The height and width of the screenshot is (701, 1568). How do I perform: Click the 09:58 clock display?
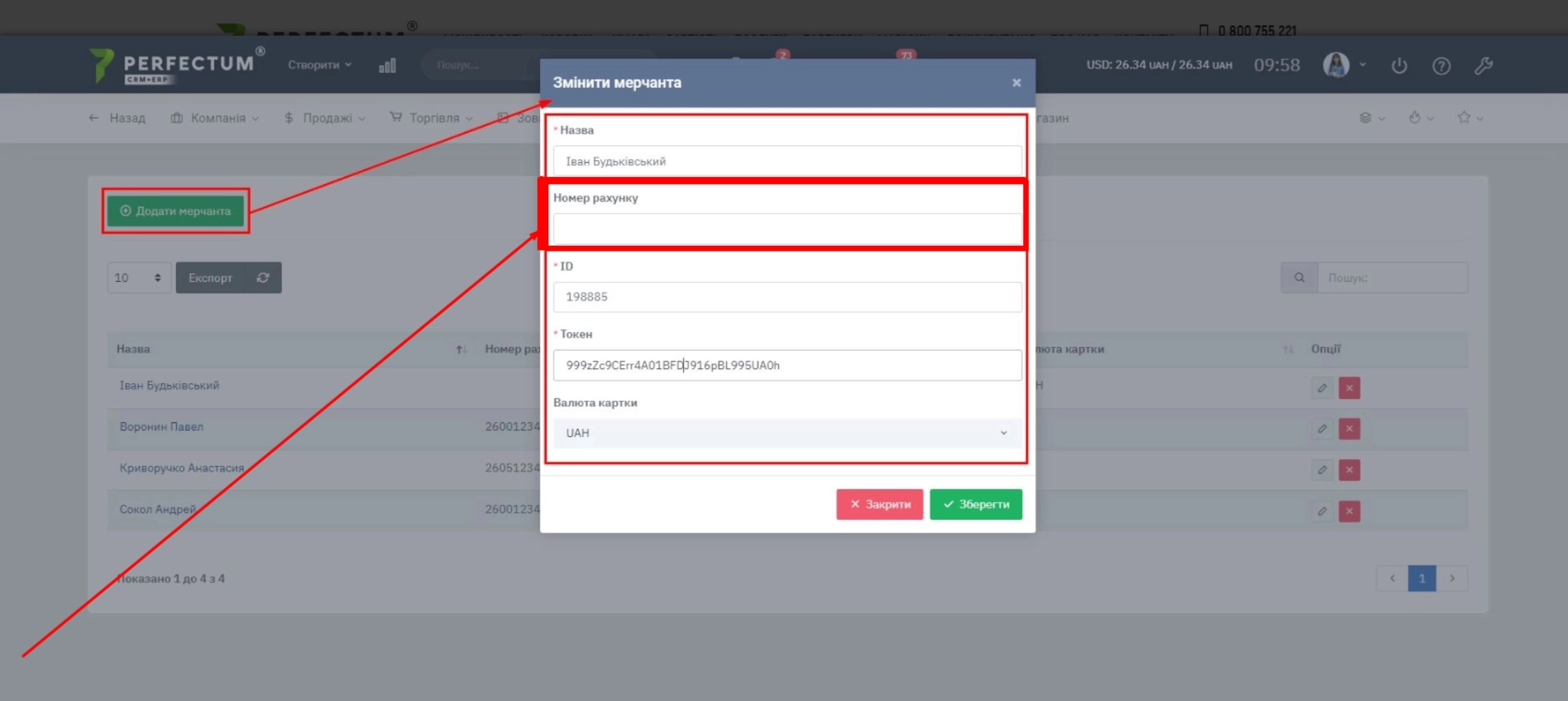pos(1277,65)
